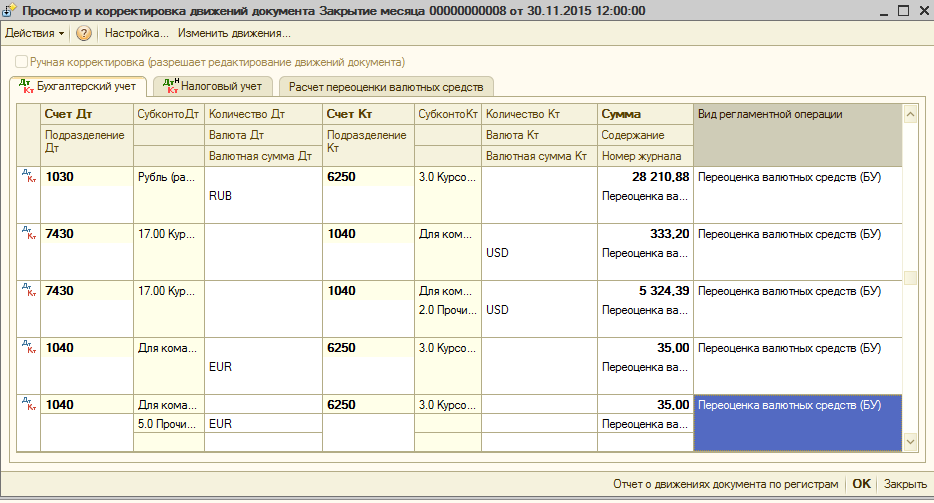Switch to Налоговый учет tab
The width and height of the screenshot is (934, 503).
click(x=213, y=86)
